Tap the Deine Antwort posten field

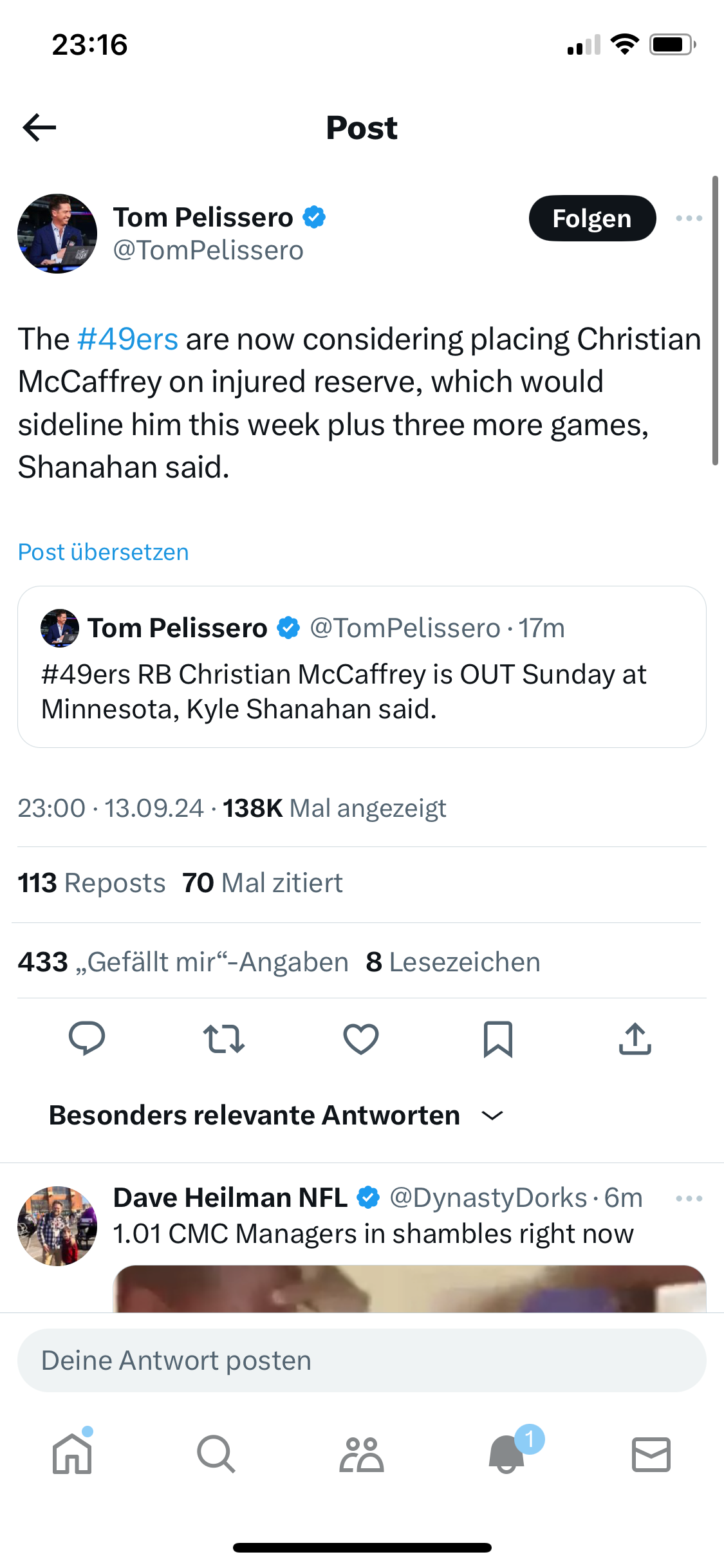point(362,1361)
